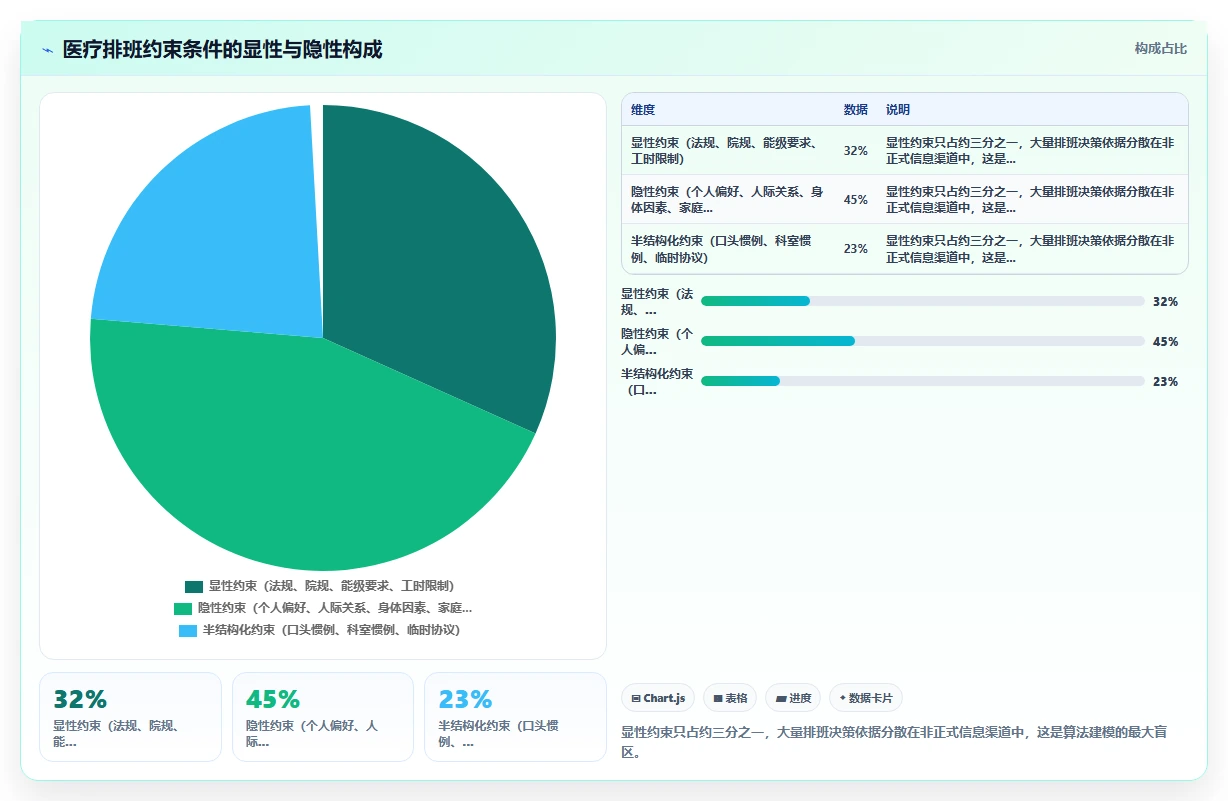Click the 32% label beside progress bar
This screenshot has width=1228, height=801.
tap(1165, 301)
